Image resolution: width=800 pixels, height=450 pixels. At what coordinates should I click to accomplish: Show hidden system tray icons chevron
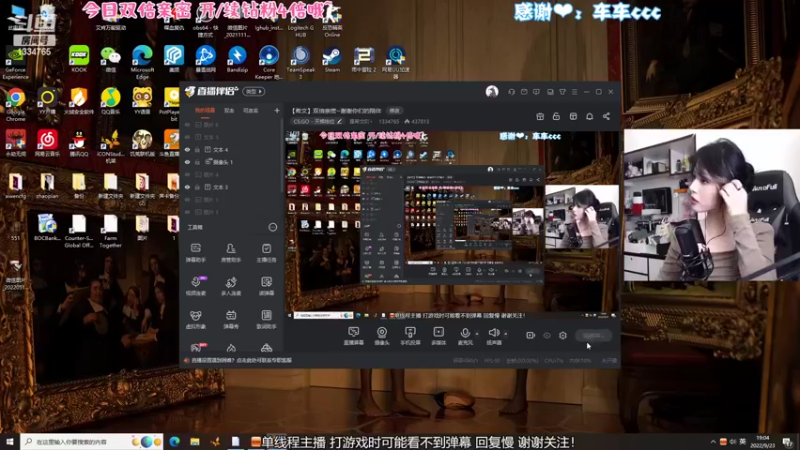[713, 441]
